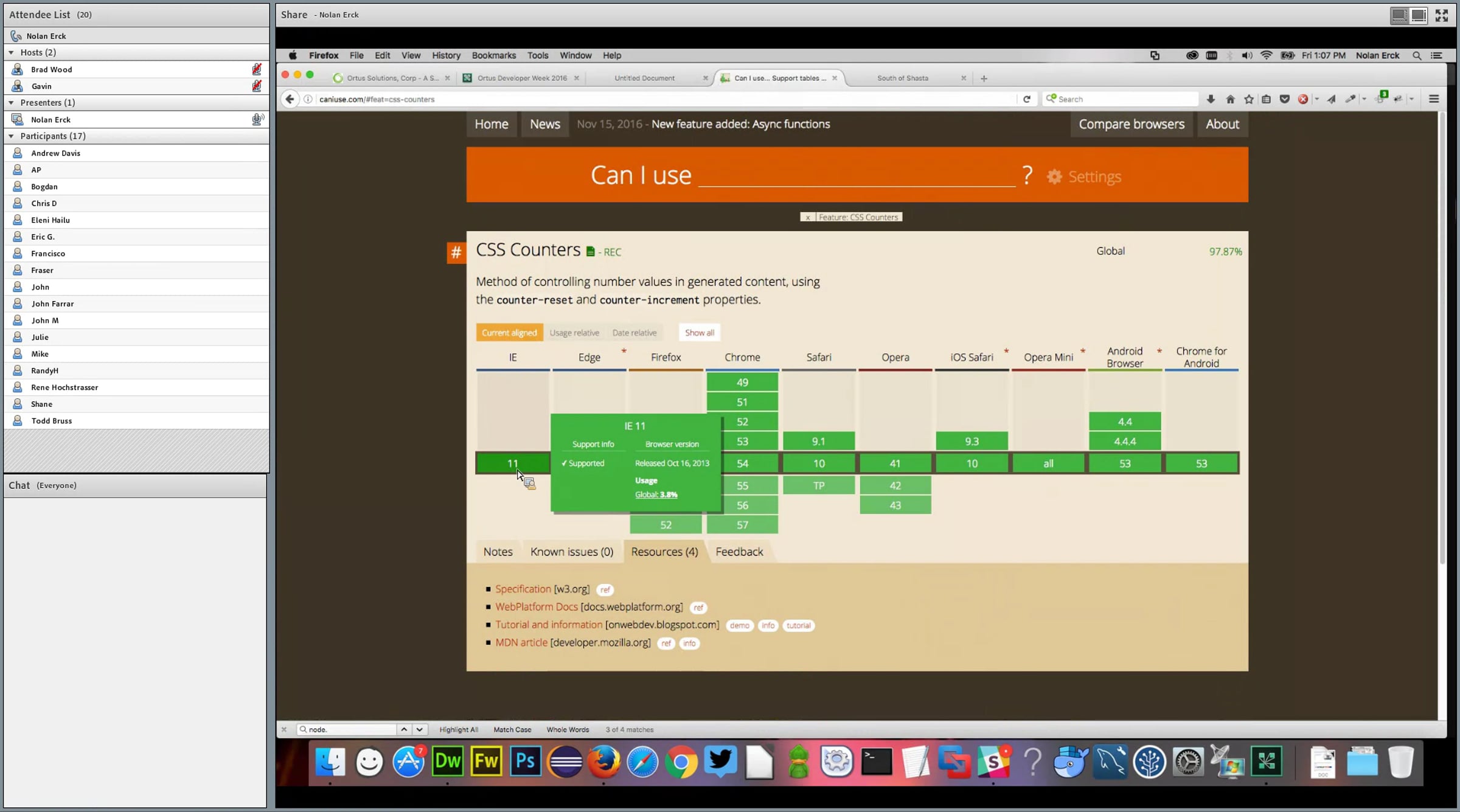Select the eyedropper toolbar icon
1460x812 pixels.
(1350, 99)
